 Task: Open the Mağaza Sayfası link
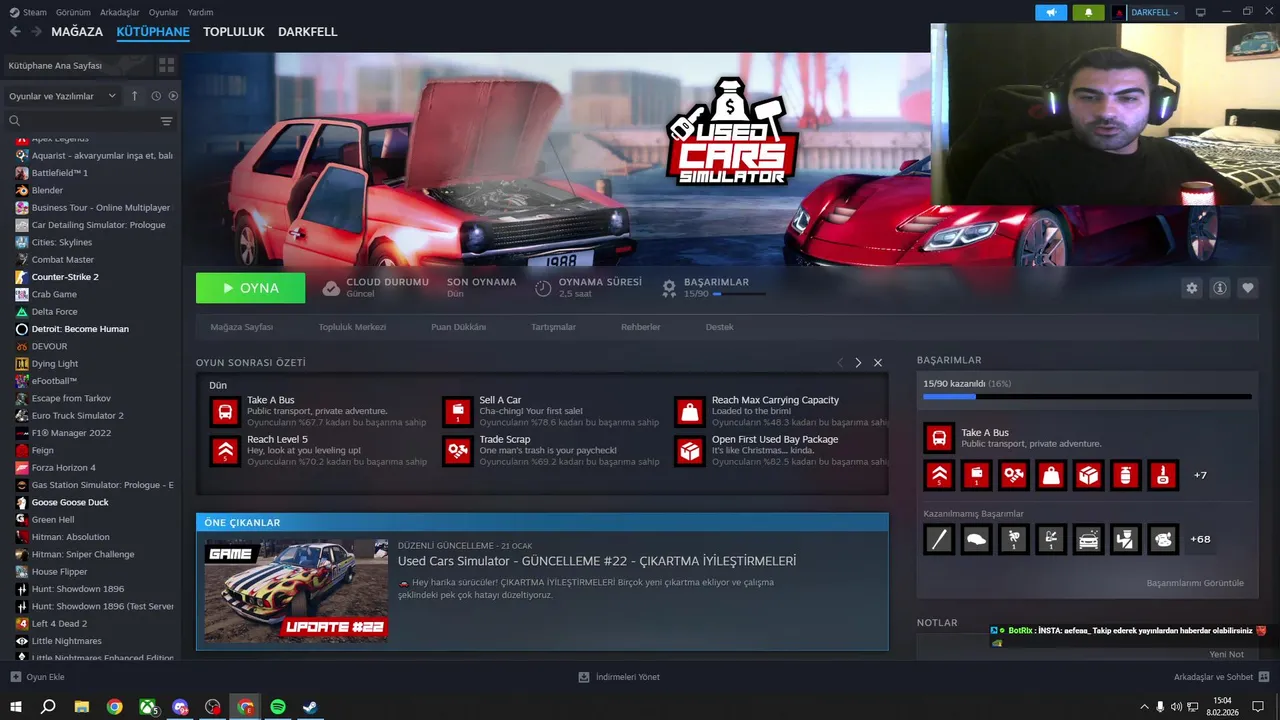(x=241, y=327)
